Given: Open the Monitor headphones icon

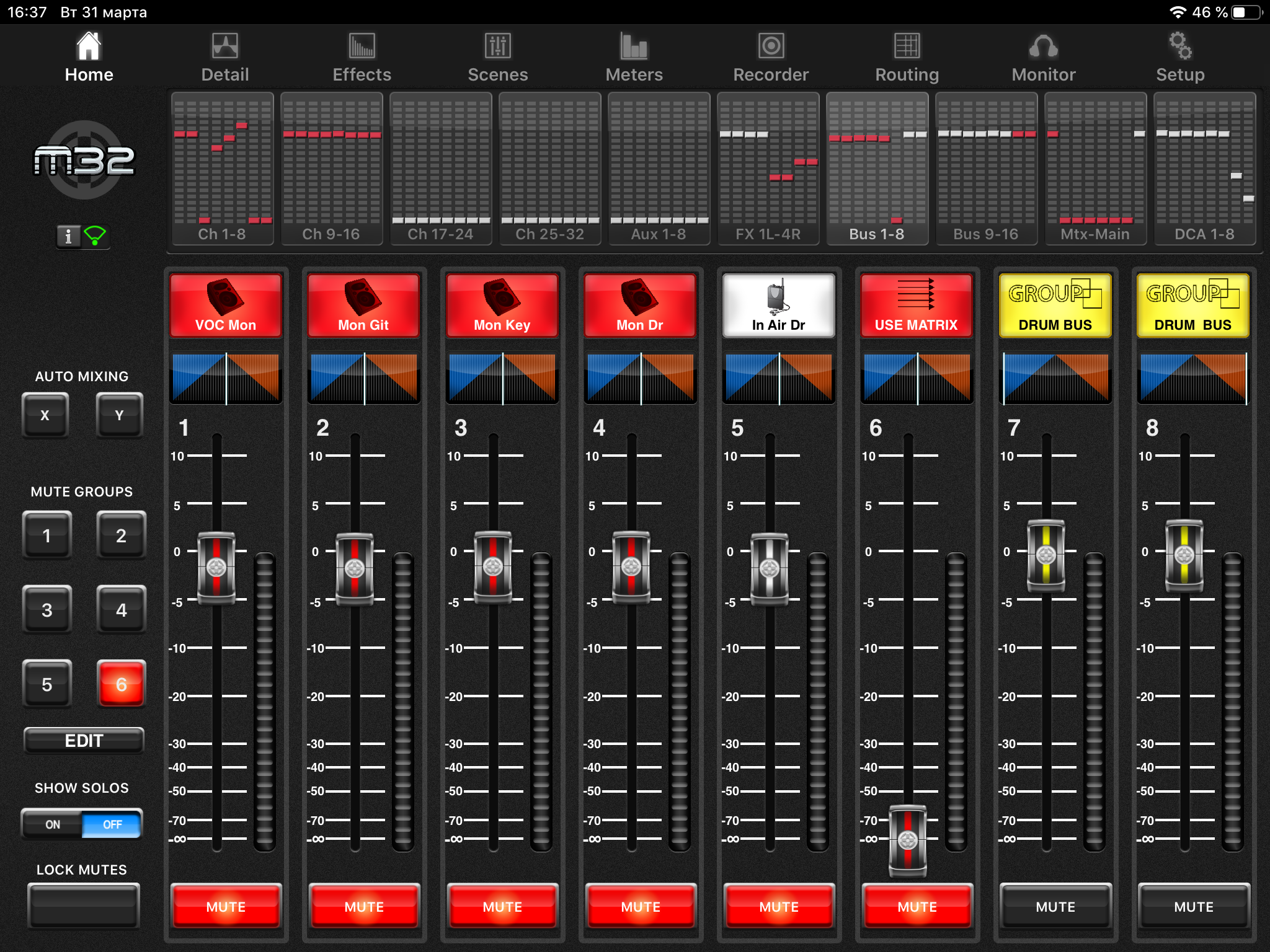Looking at the screenshot, I should [1044, 46].
